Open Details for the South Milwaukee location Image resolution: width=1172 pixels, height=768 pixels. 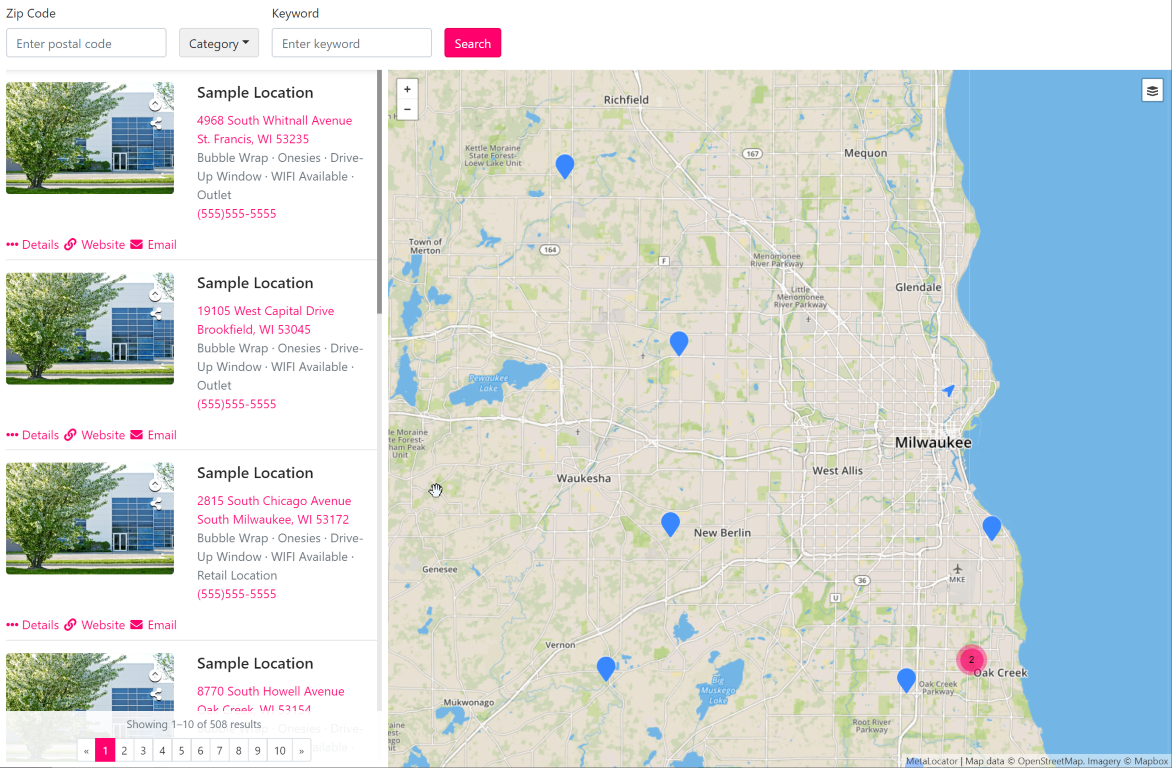(x=32, y=624)
